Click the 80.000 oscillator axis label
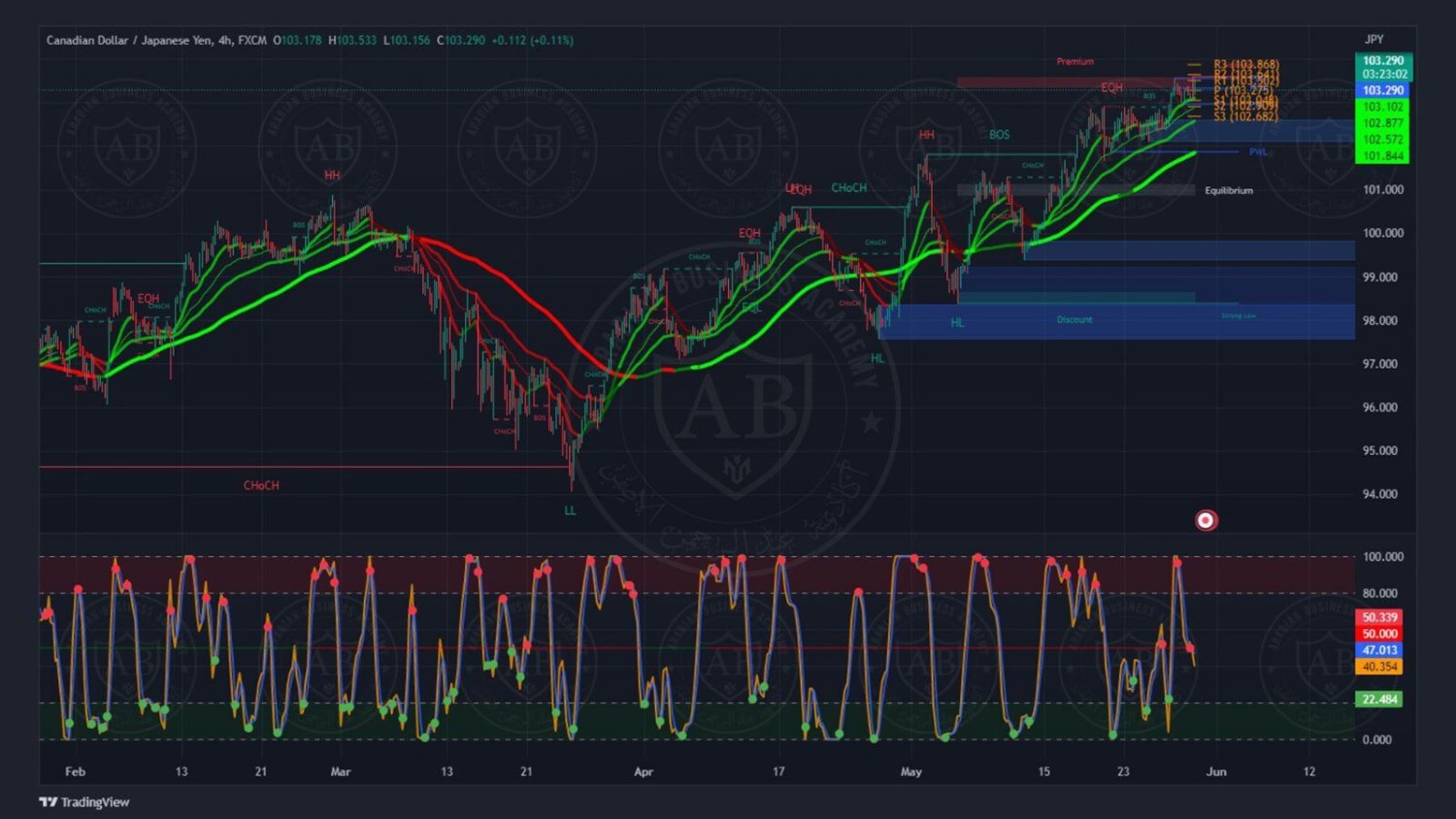The width and height of the screenshot is (1456, 819). 1382,593
